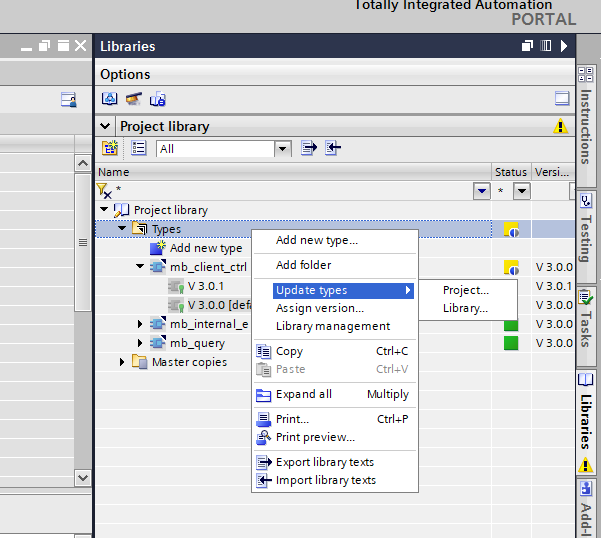Click the yellow warning icon in Project library header
This screenshot has width=601, height=538.
561,127
